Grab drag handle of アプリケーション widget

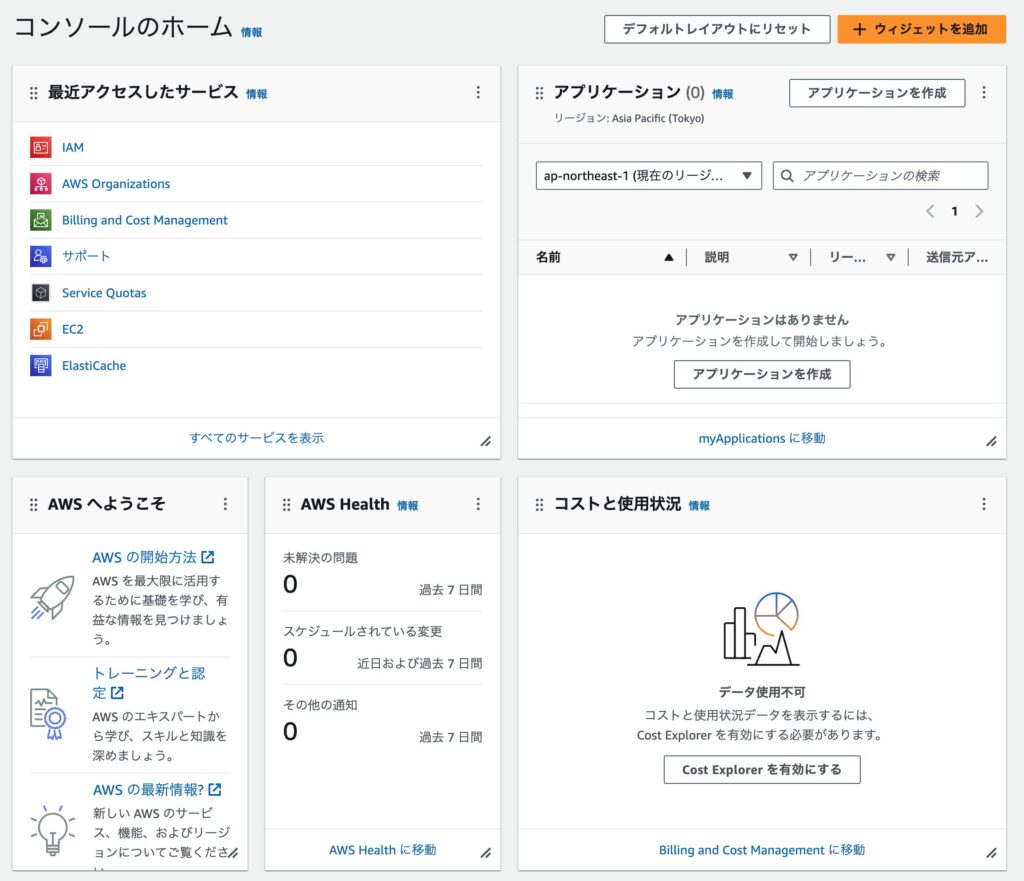[x=539, y=93]
